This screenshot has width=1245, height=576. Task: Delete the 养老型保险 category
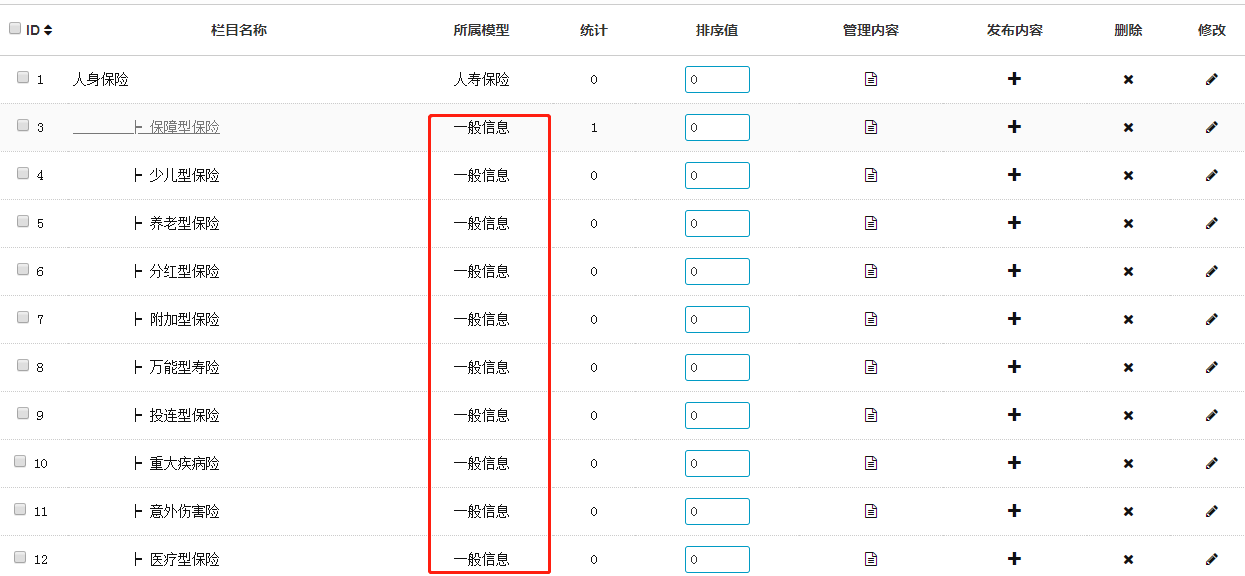pos(1128,223)
